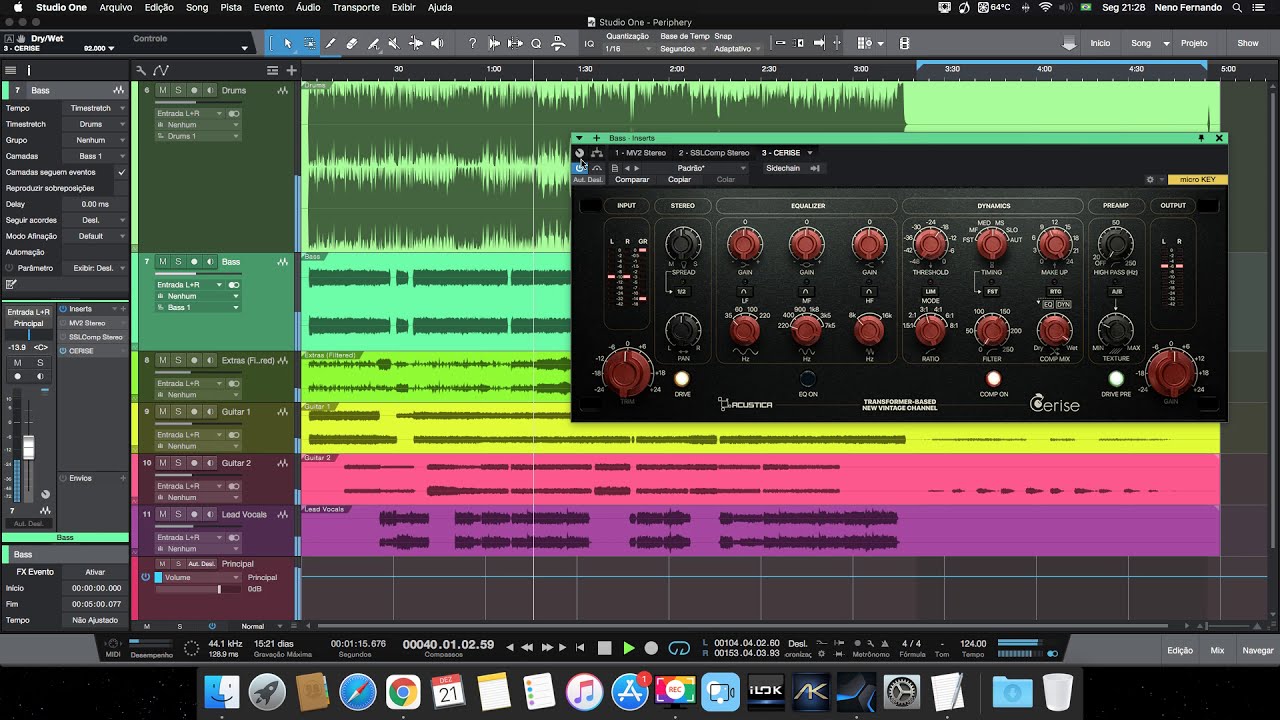Open the wrench settings icon above tracks
1280x720 pixels.
click(x=141, y=70)
